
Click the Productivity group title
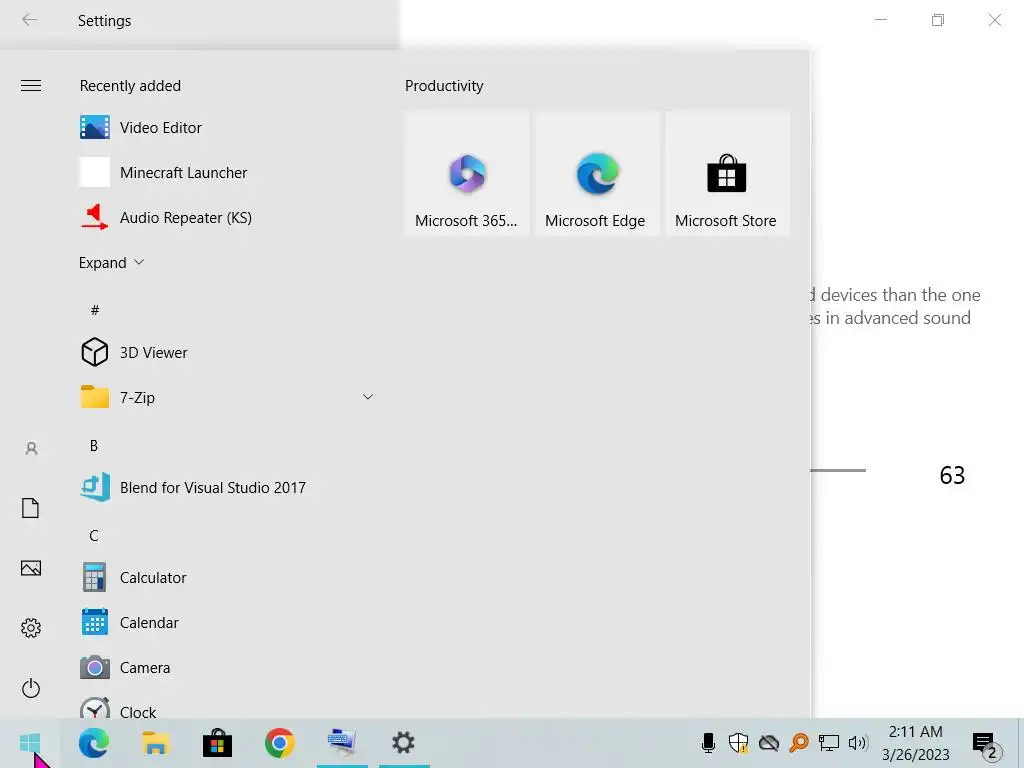[444, 86]
